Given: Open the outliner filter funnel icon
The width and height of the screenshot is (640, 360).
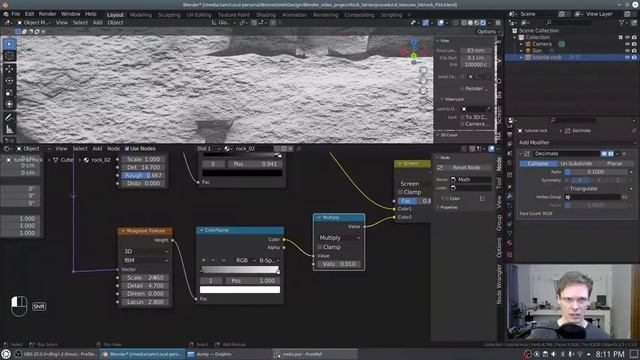Looking at the screenshot, I should coord(622,23).
